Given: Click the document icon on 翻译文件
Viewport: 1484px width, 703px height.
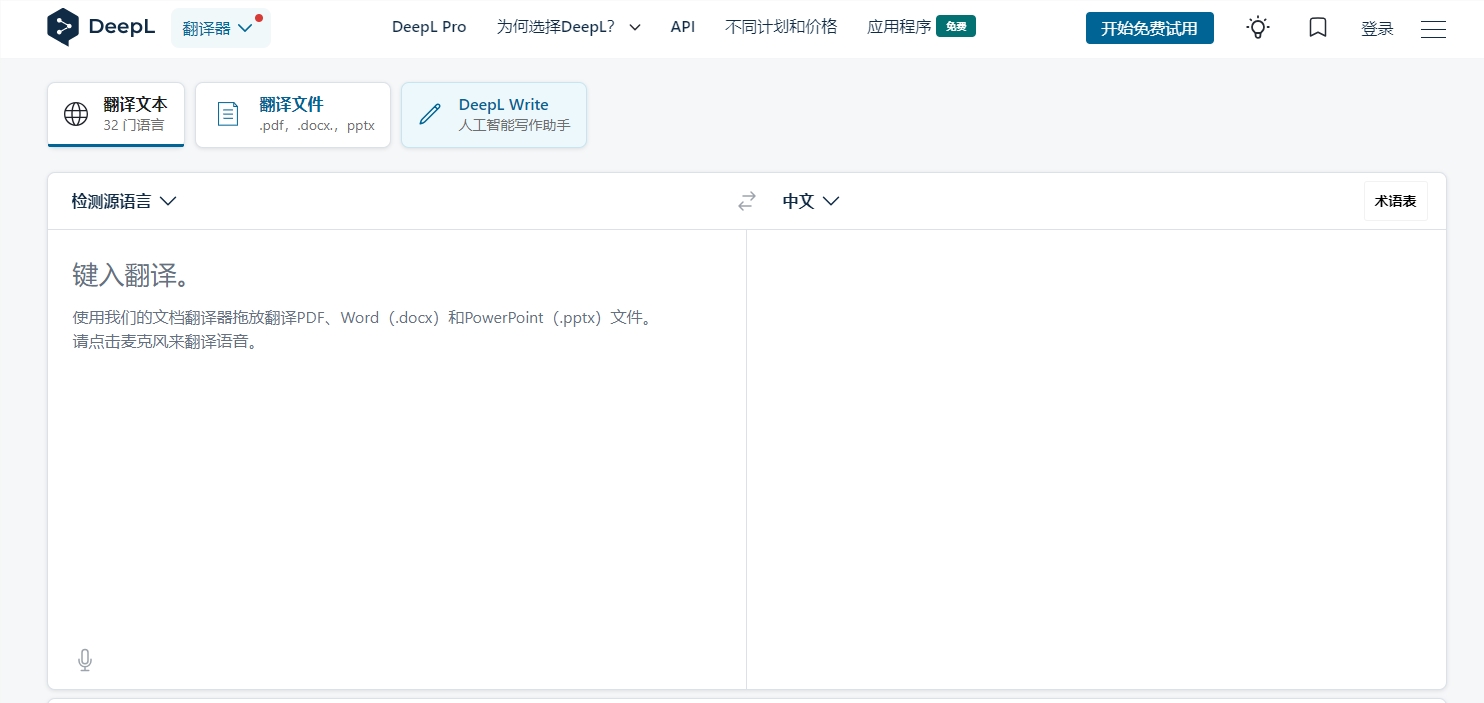Looking at the screenshot, I should pos(228,114).
